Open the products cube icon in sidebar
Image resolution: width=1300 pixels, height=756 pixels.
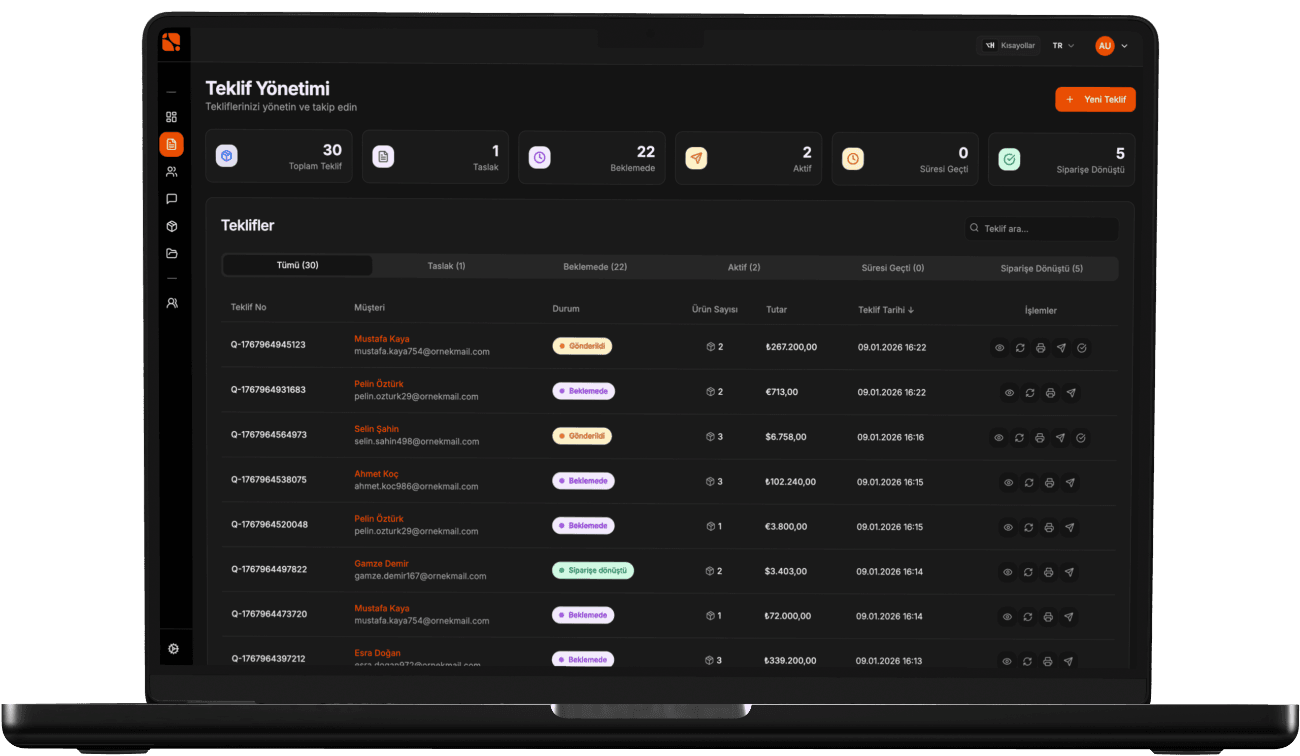tap(171, 227)
